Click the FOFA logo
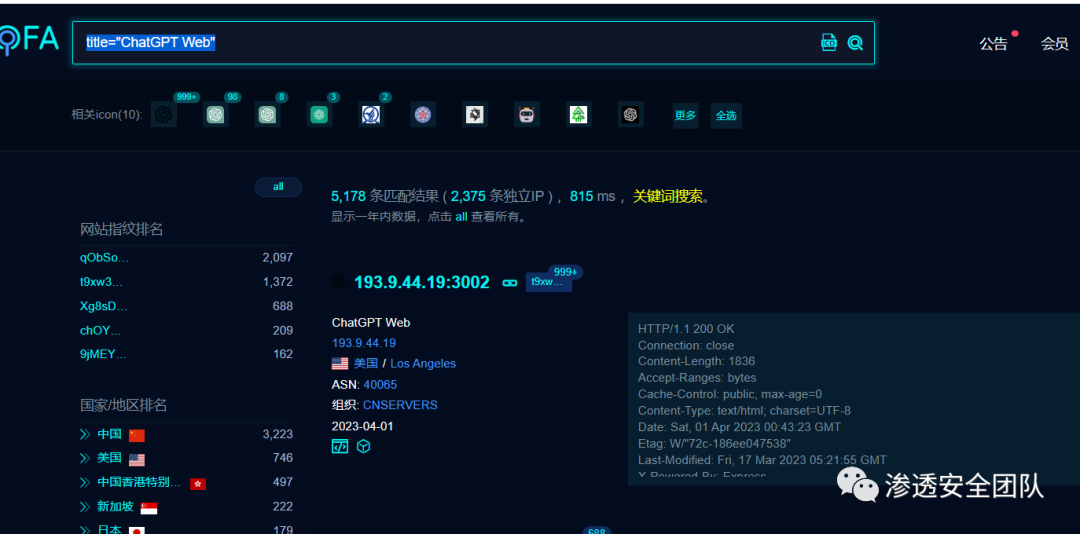1080x534 pixels. click(30, 41)
